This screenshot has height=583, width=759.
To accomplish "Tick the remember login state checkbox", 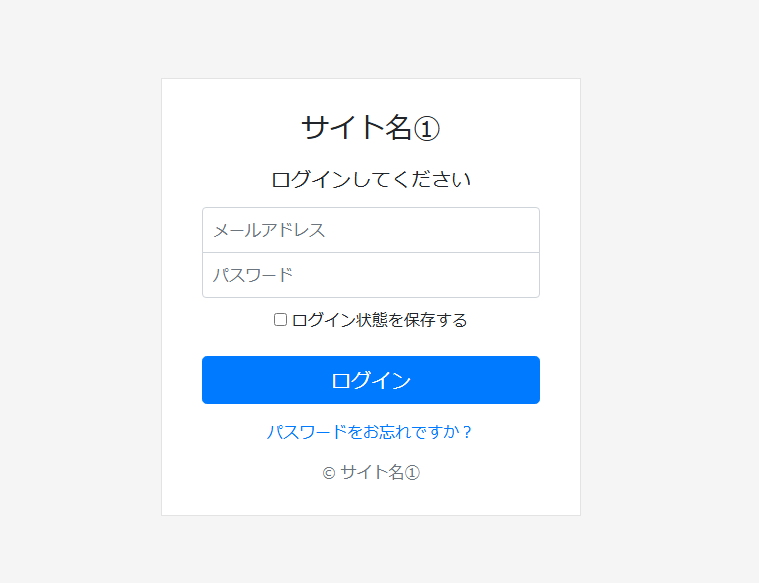I will (x=280, y=320).
